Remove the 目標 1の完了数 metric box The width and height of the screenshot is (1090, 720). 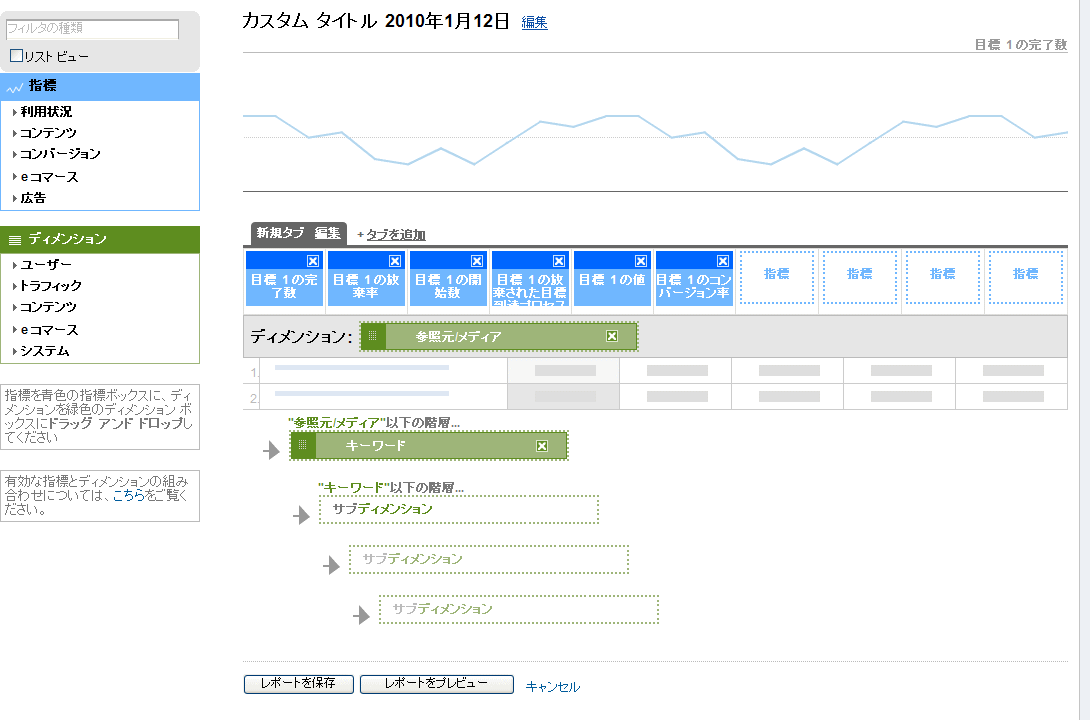[x=313, y=261]
